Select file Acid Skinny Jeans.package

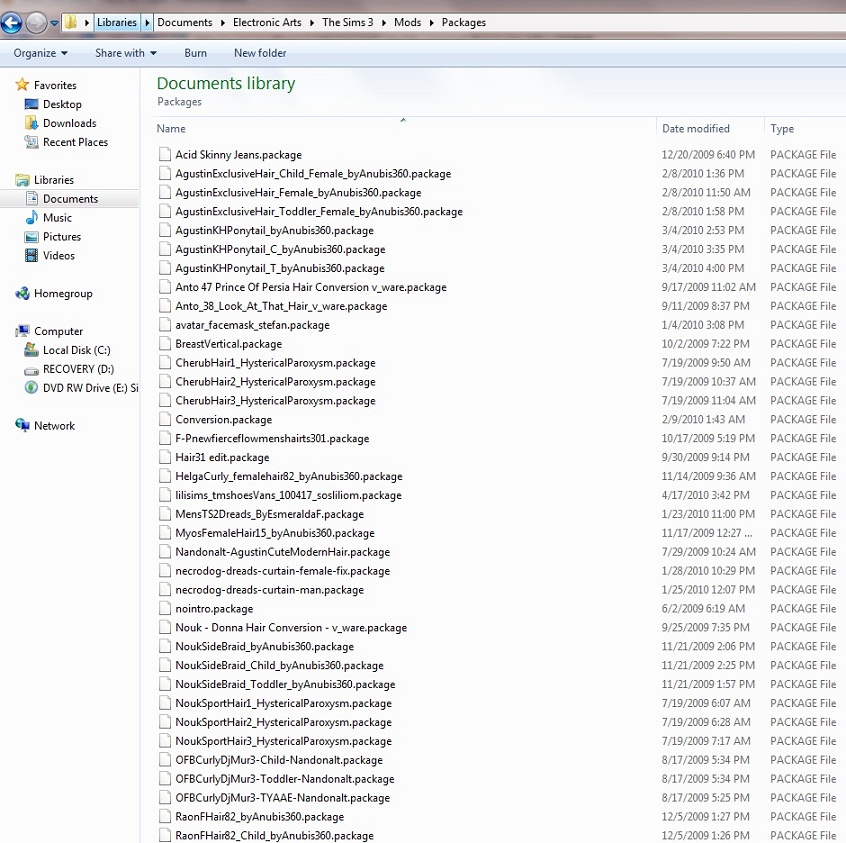click(x=238, y=154)
